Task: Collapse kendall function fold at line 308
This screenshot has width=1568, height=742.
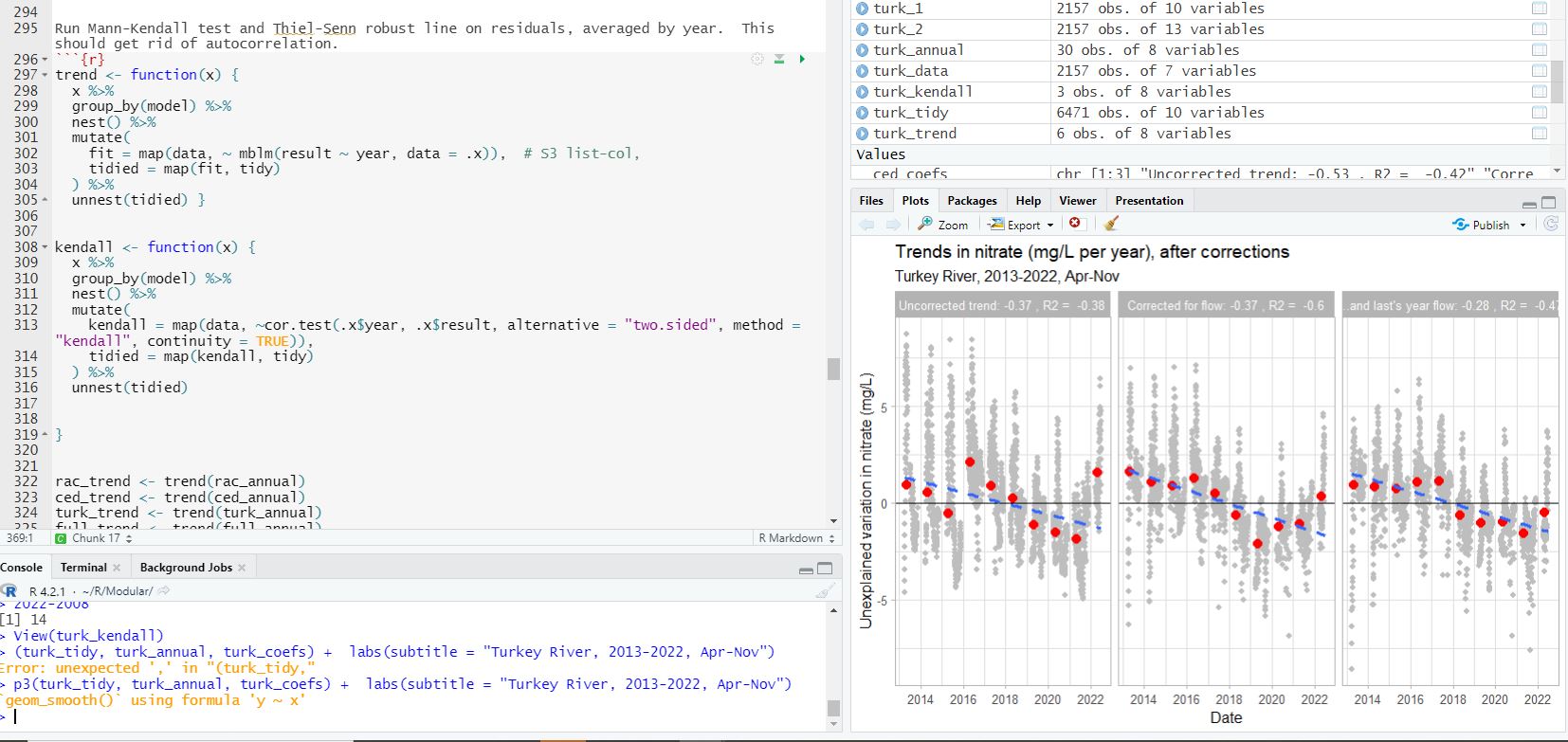Action: tap(45, 247)
